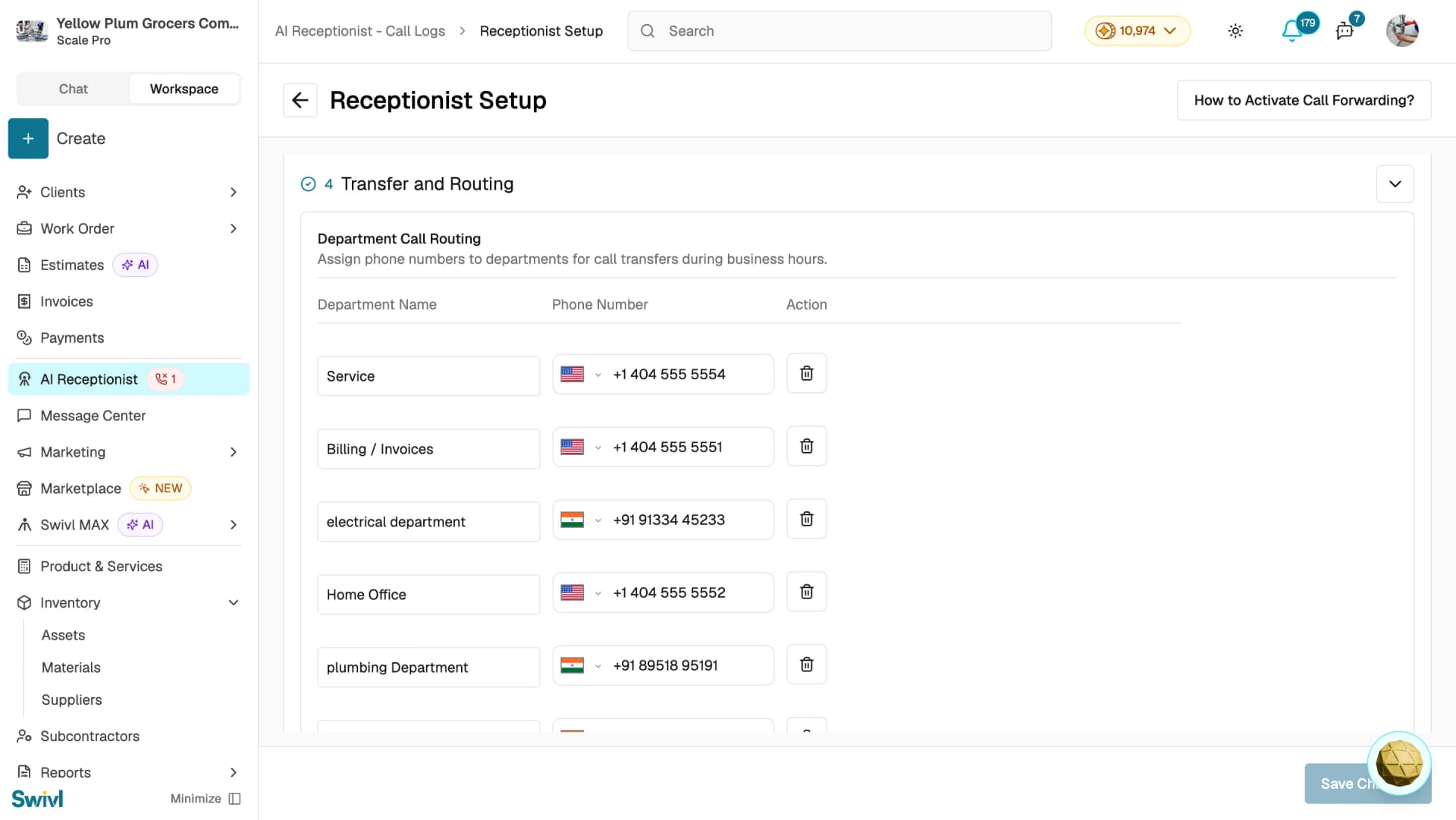1456x820 pixels.
Task: Click the company logo thumbnail
Action: [x=32, y=31]
